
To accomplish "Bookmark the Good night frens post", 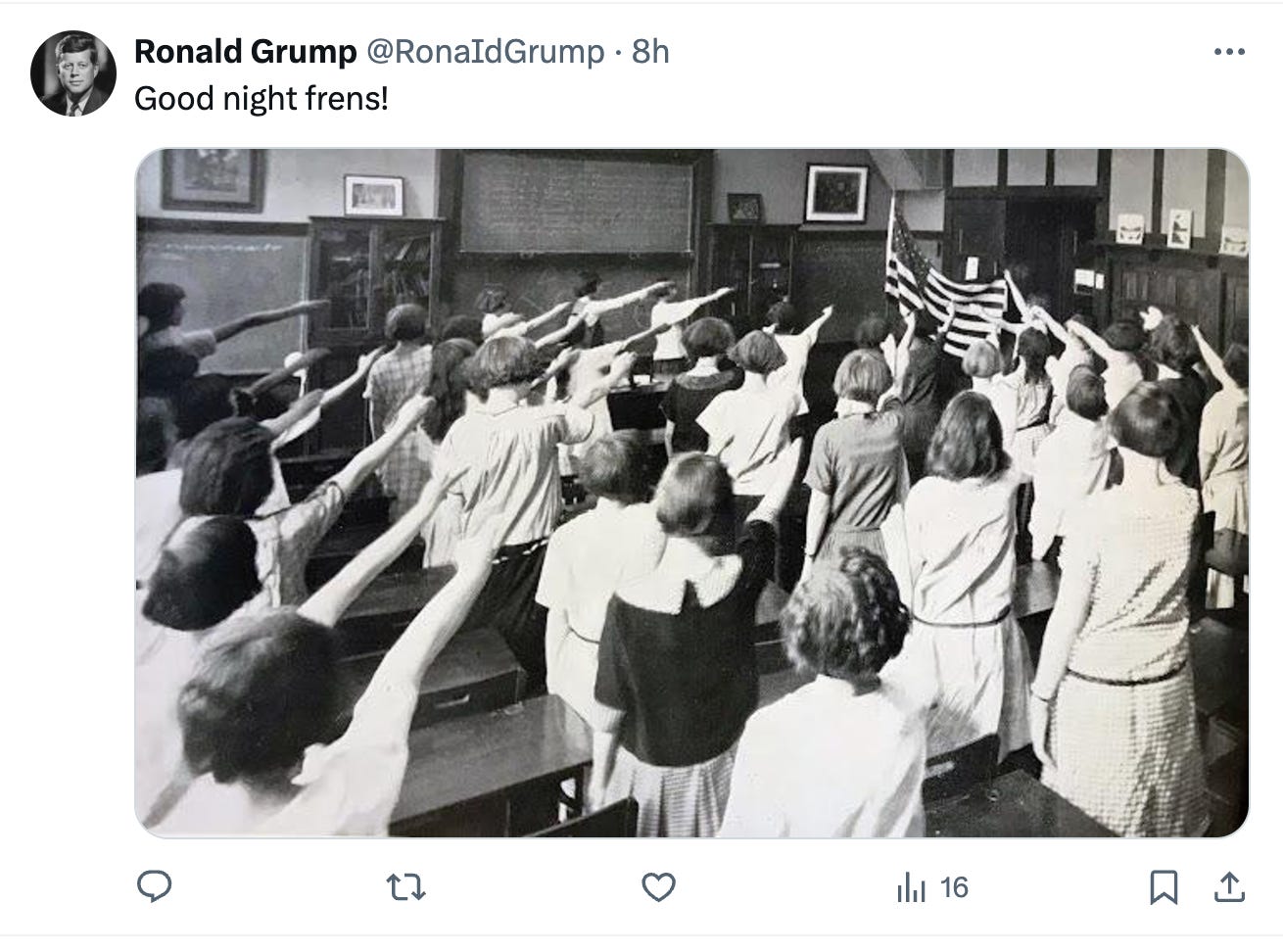I will pos(1163,888).
